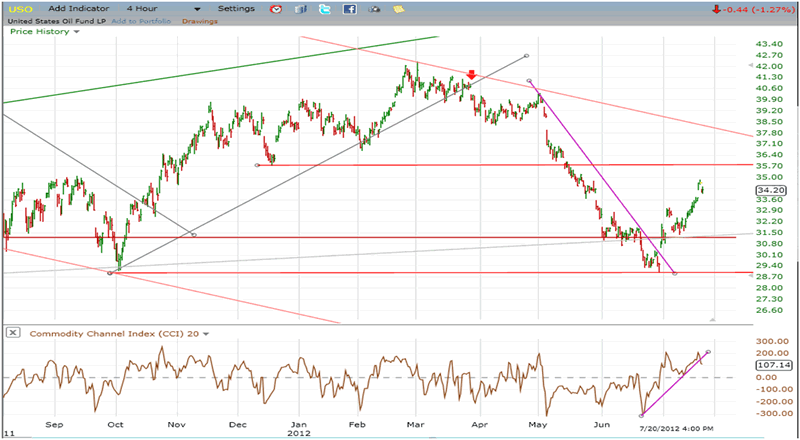Click the camera snapshot icon
The image size is (800, 440).
pos(374,9)
